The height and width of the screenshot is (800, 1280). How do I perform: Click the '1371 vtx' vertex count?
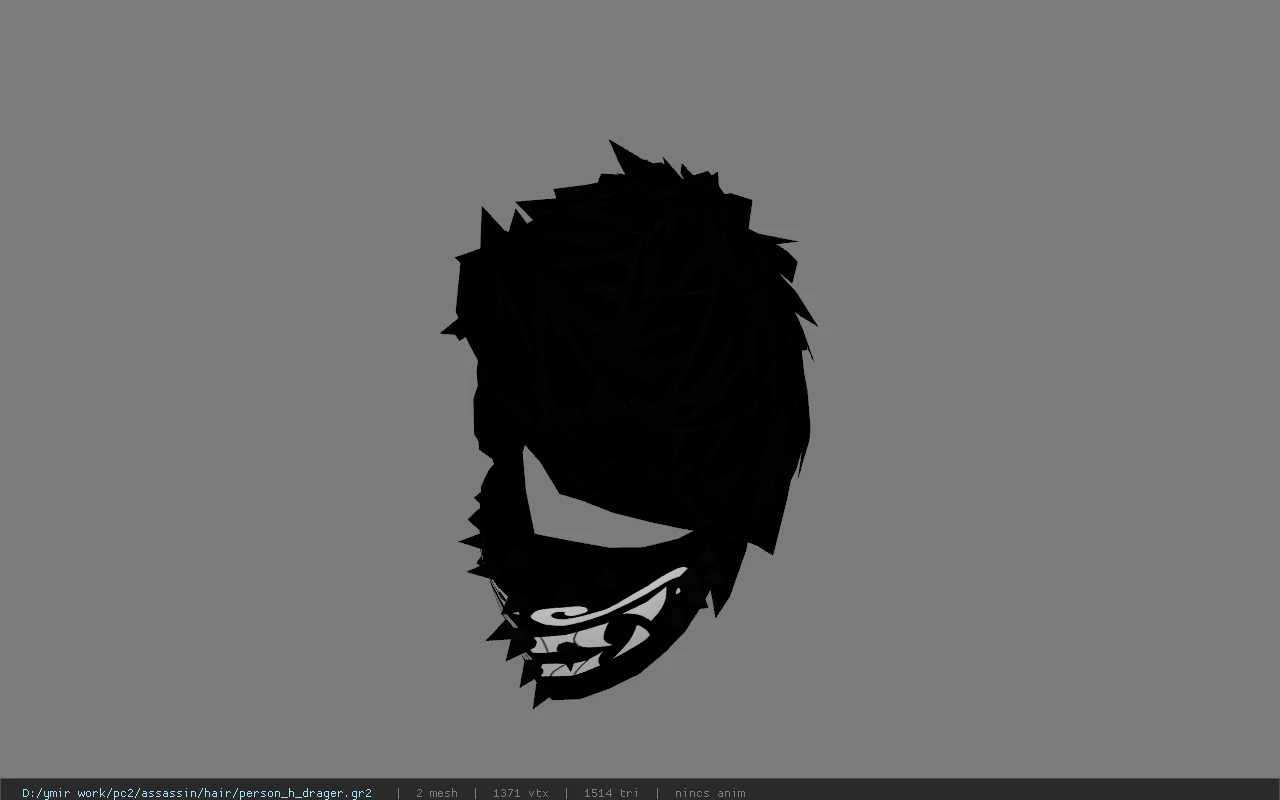click(520, 793)
